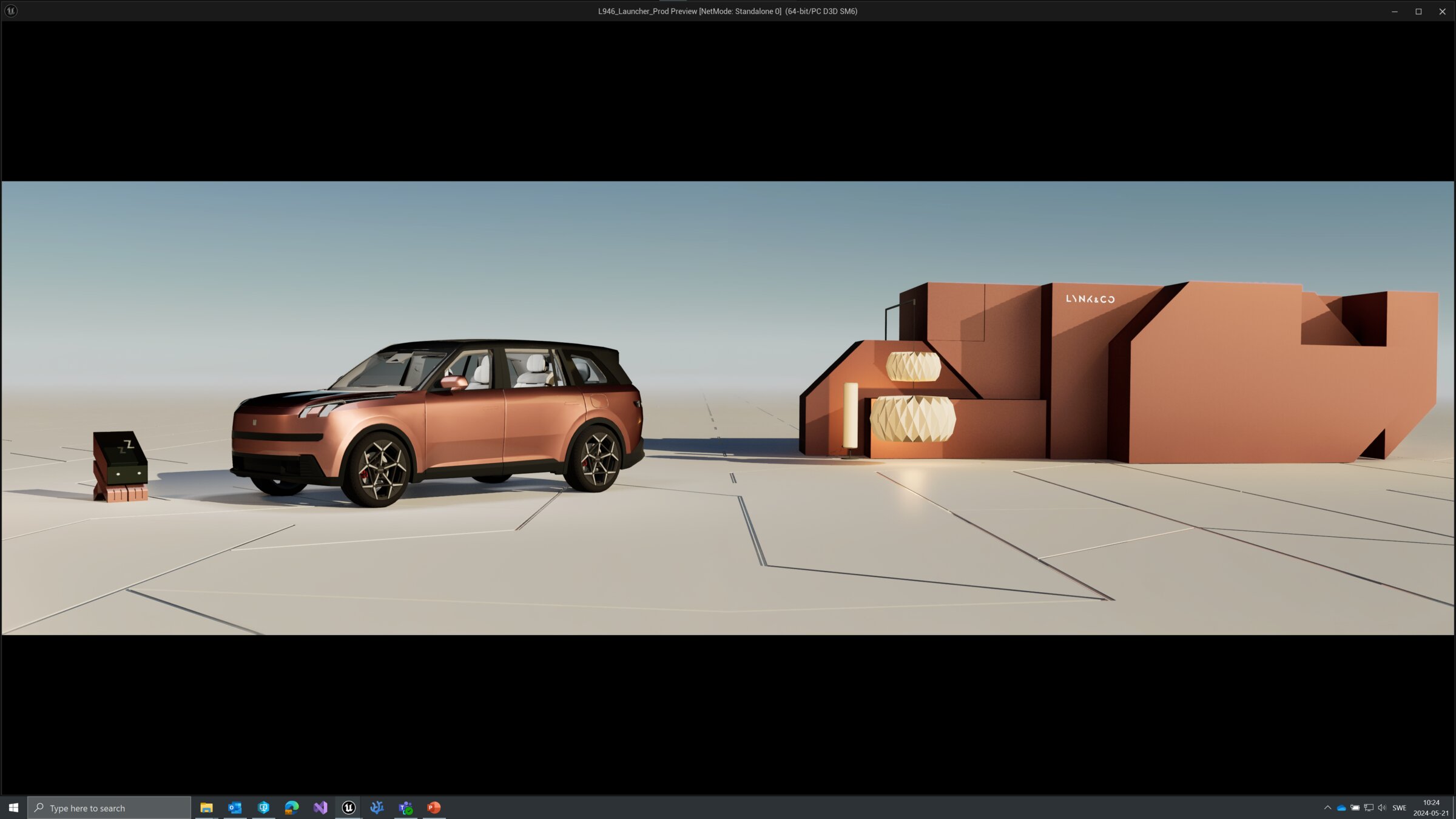The height and width of the screenshot is (819, 1456).
Task: Focus the "Type here to search" box
Action: click(x=109, y=807)
